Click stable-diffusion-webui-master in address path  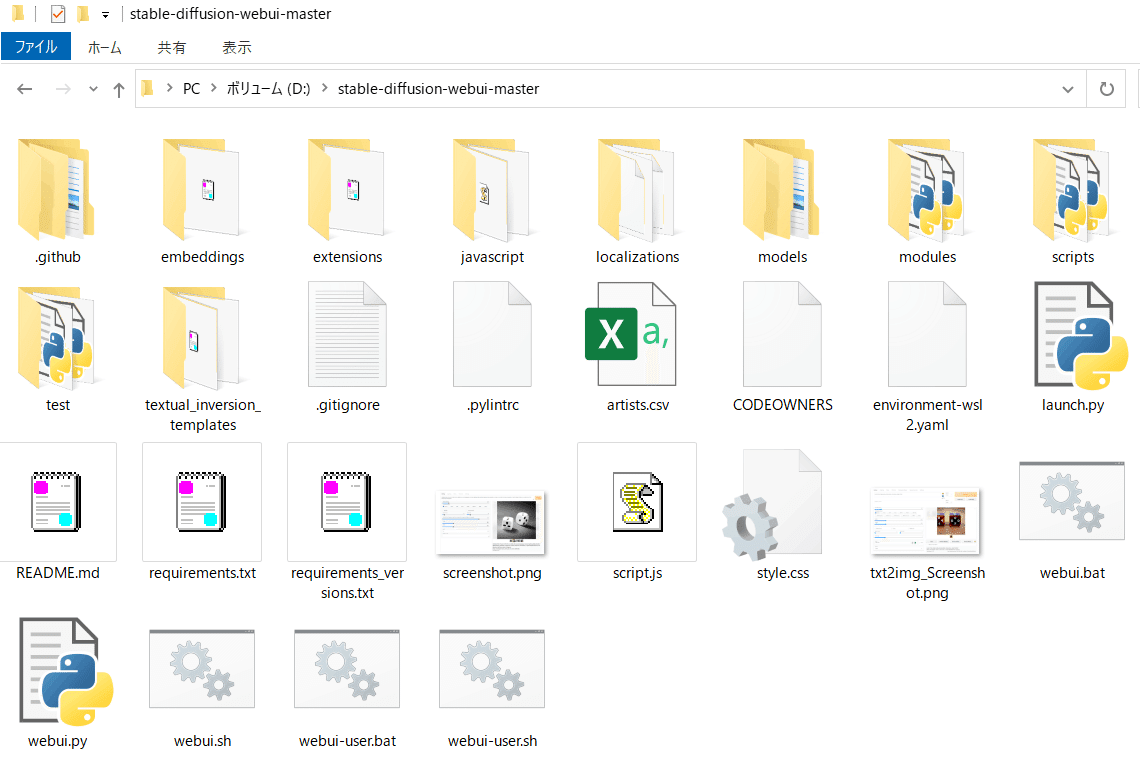(438, 89)
